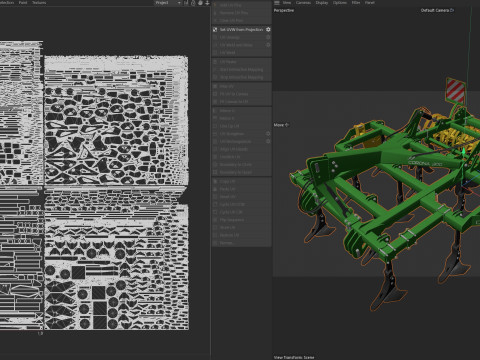Open the viewport Options menu
Screen dimensions: 480x360
[340, 3]
